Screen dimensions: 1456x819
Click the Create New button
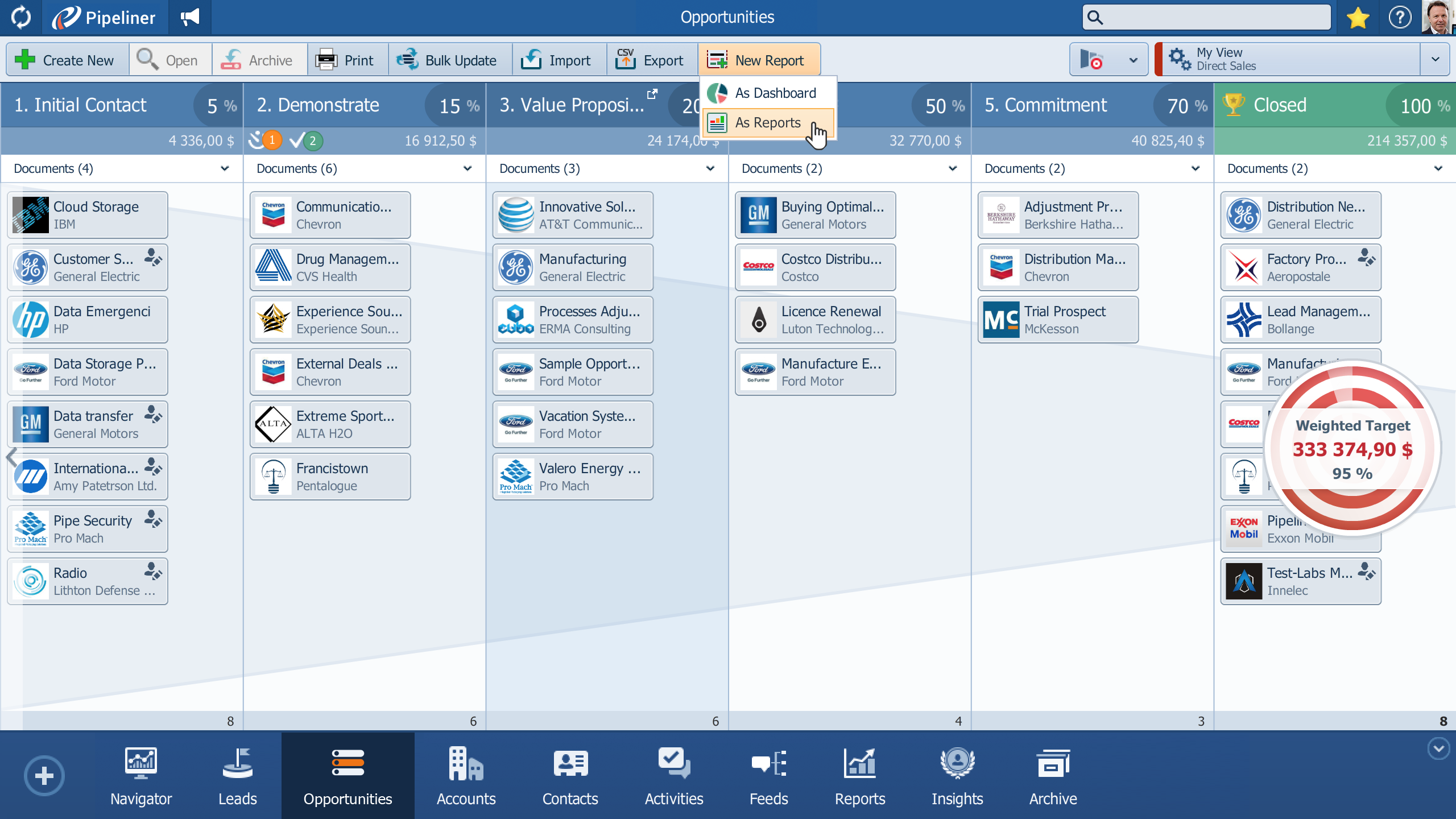pyautogui.click(x=66, y=60)
